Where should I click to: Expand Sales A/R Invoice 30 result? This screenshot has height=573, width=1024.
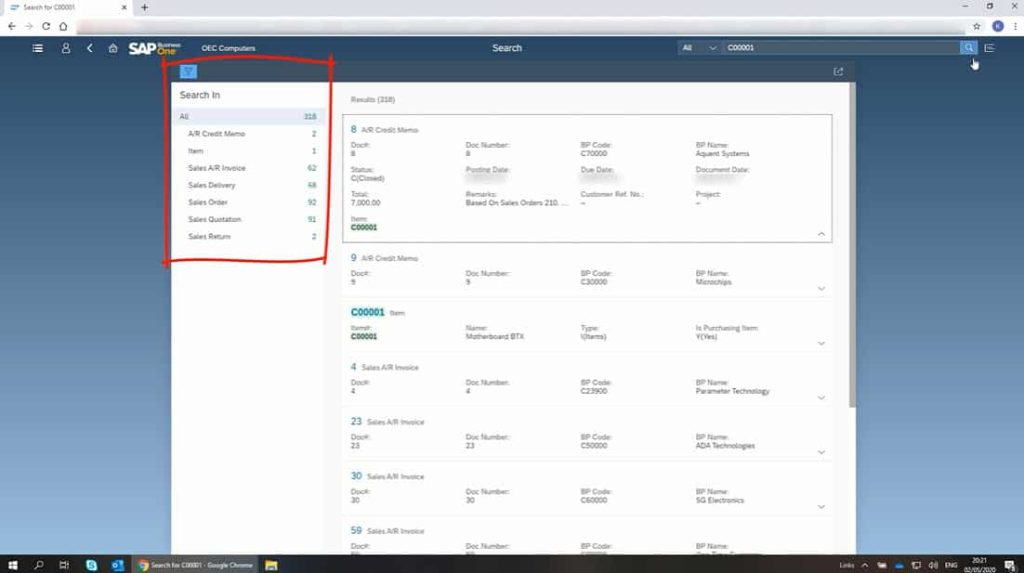(822, 506)
